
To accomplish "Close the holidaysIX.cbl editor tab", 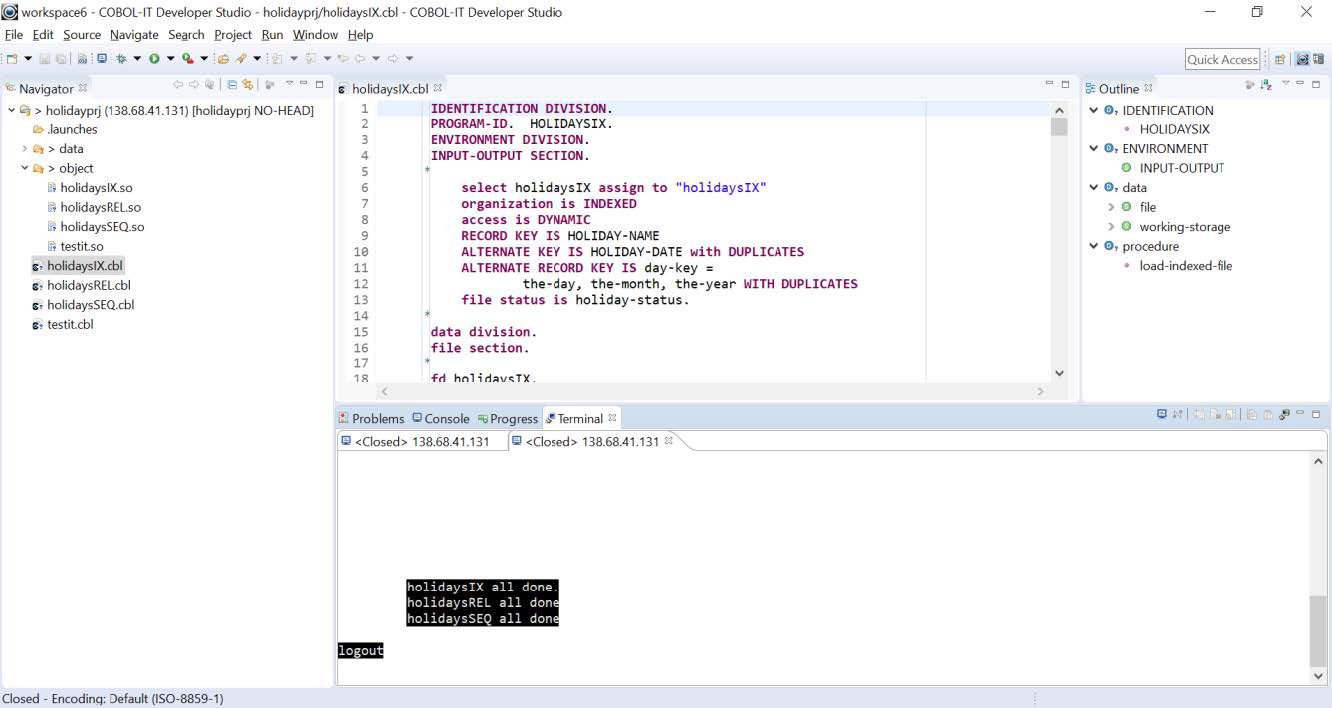I will point(438,88).
